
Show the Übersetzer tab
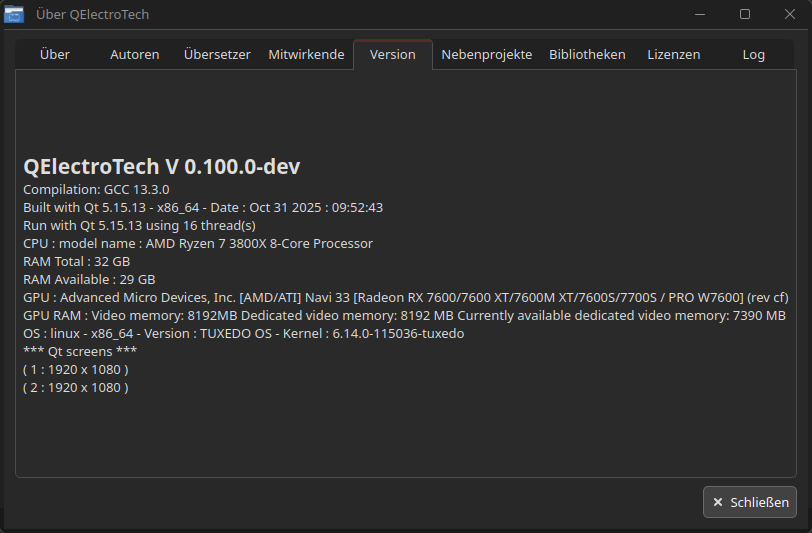[x=217, y=55]
